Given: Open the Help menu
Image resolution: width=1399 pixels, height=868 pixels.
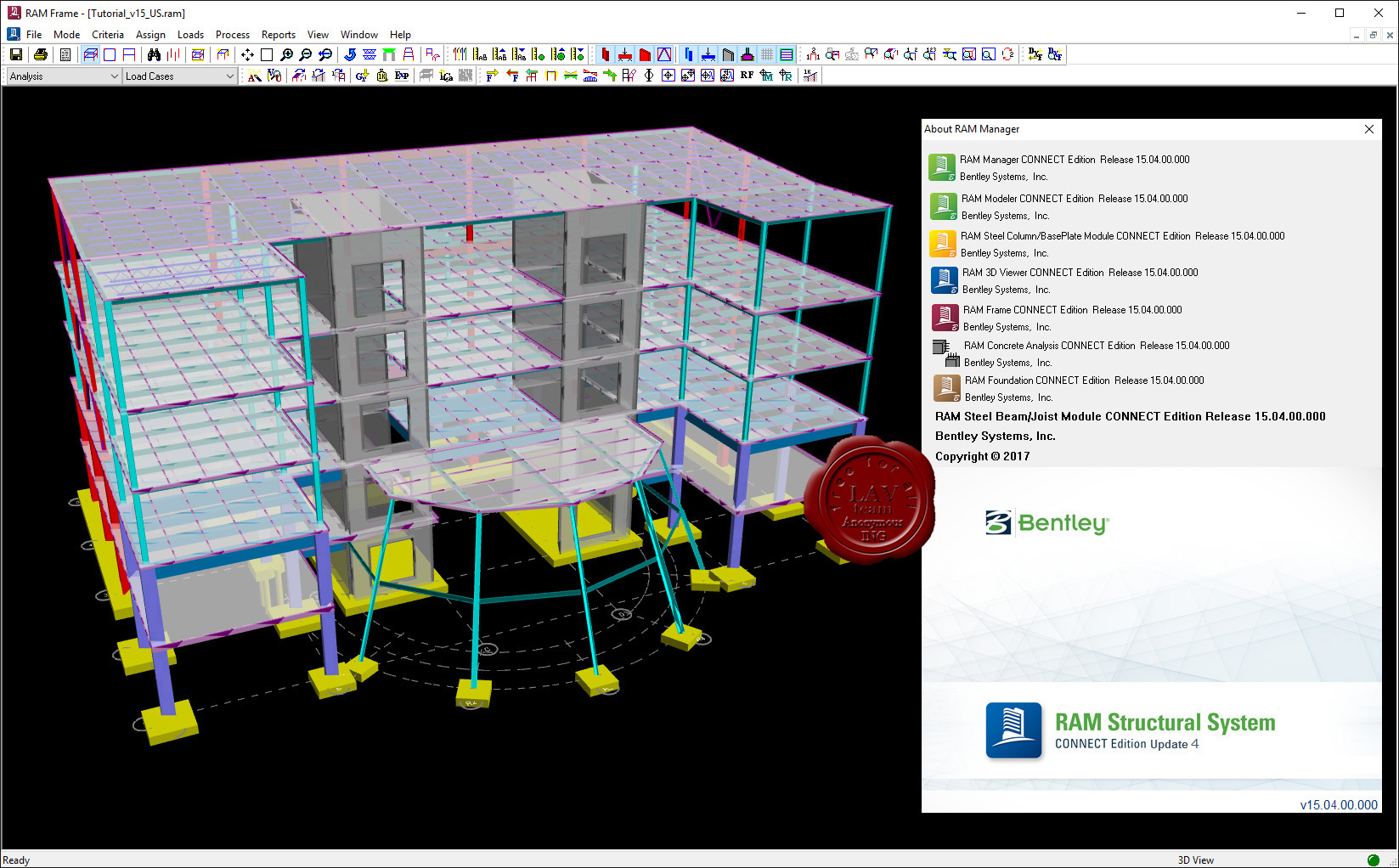Looking at the screenshot, I should (400, 35).
